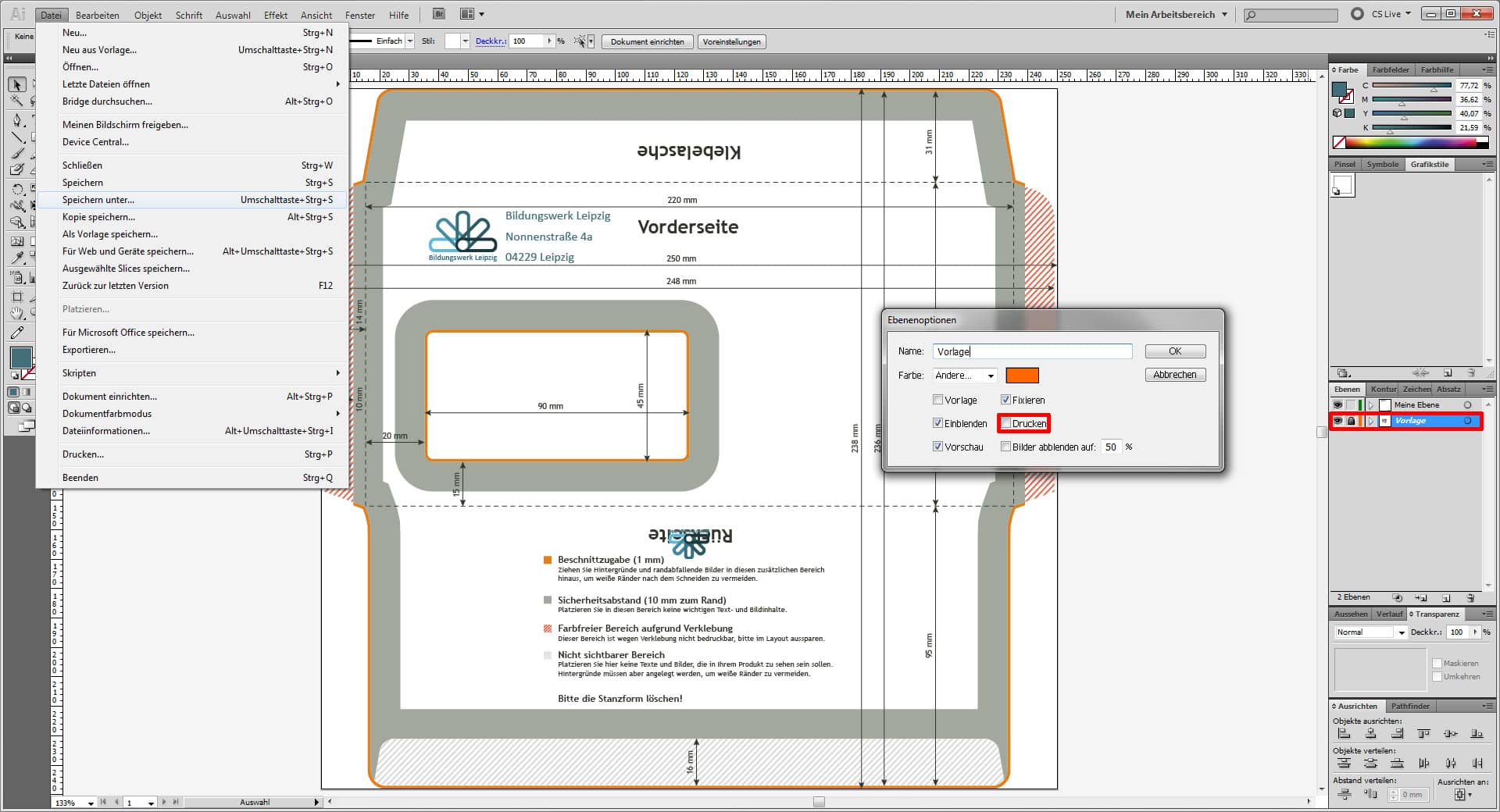This screenshot has width=1500, height=812.
Task: Enable the Drucken checkbox
Action: 1006,423
